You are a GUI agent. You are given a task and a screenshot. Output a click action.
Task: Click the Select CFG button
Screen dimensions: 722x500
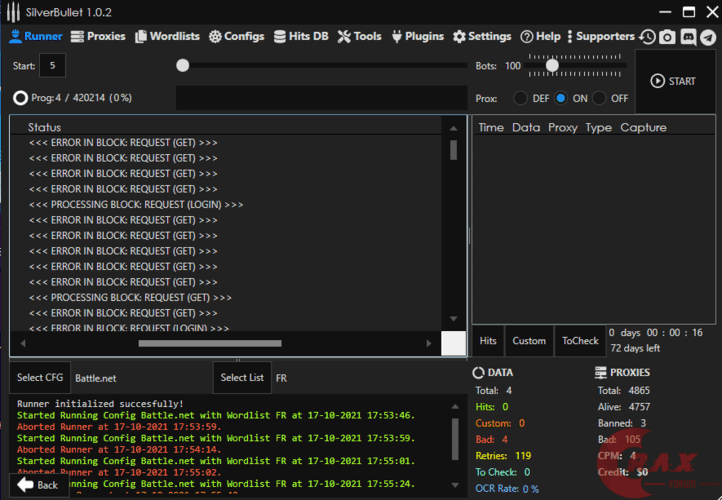[x=40, y=378]
